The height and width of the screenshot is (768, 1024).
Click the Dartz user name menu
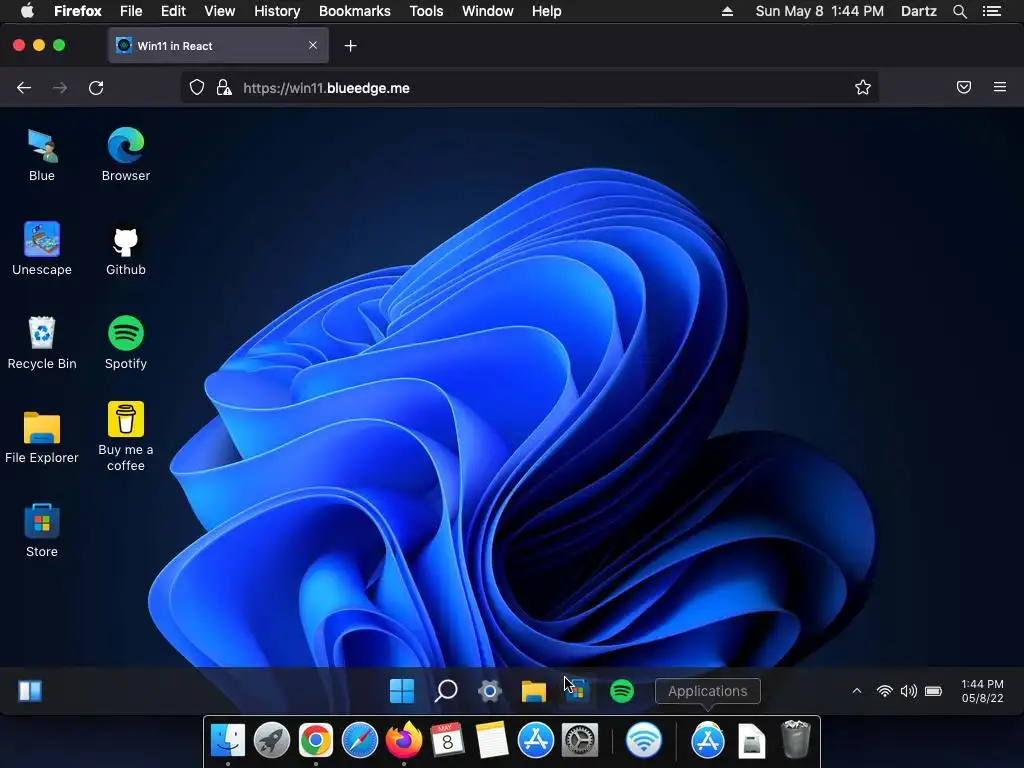[918, 11]
